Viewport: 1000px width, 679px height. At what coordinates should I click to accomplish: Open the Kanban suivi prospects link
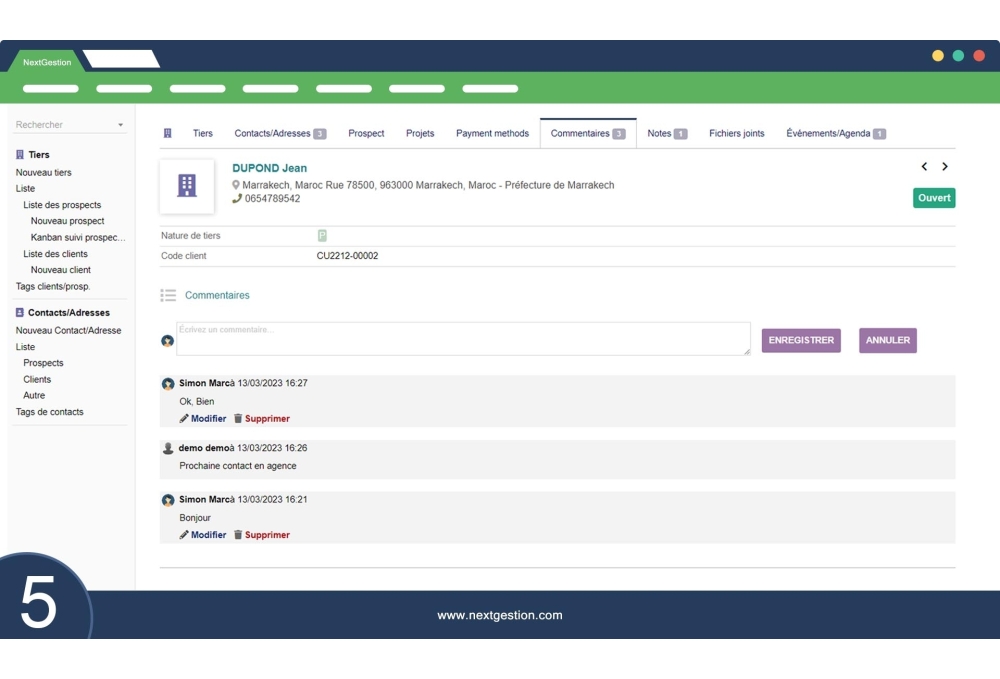coord(79,237)
